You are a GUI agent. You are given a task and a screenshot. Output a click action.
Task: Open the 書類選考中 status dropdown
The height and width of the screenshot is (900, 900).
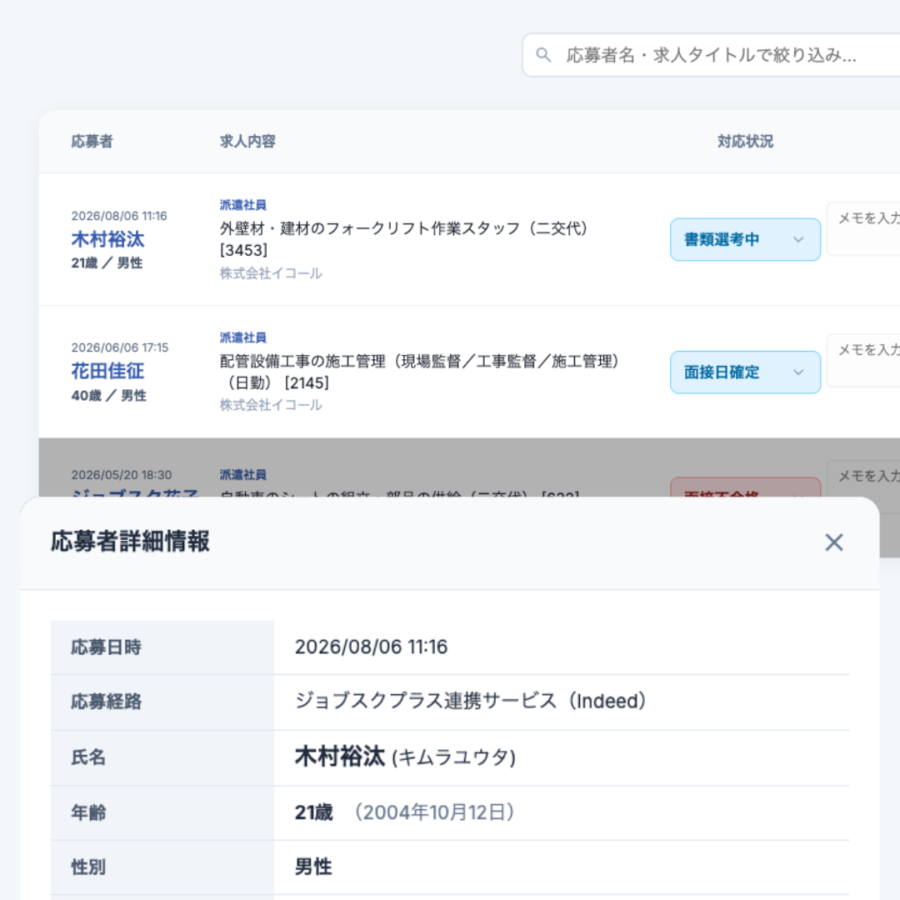(745, 239)
